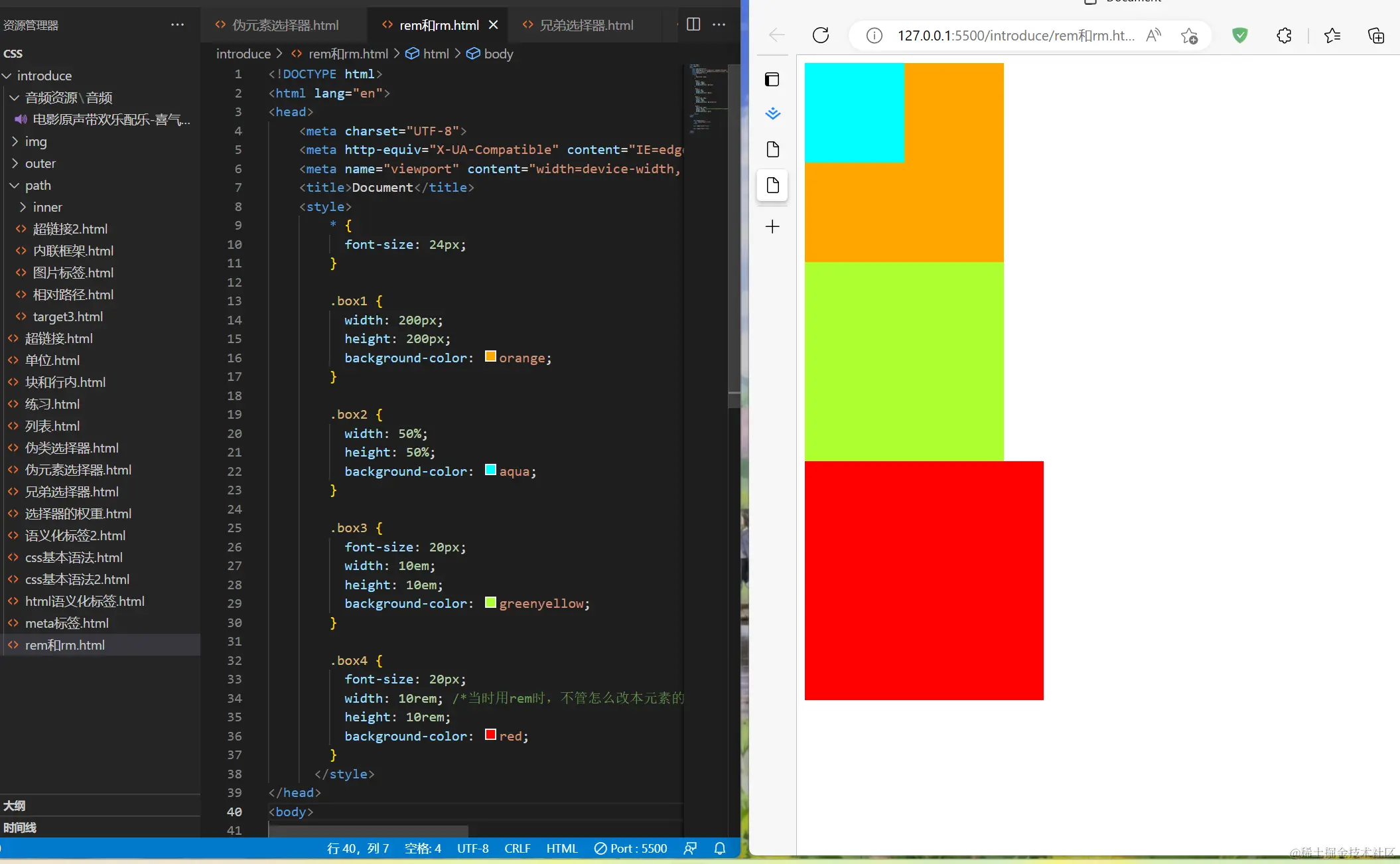Click the read aloud icon in address bar
This screenshot has width=1400, height=864.
pyautogui.click(x=1153, y=35)
